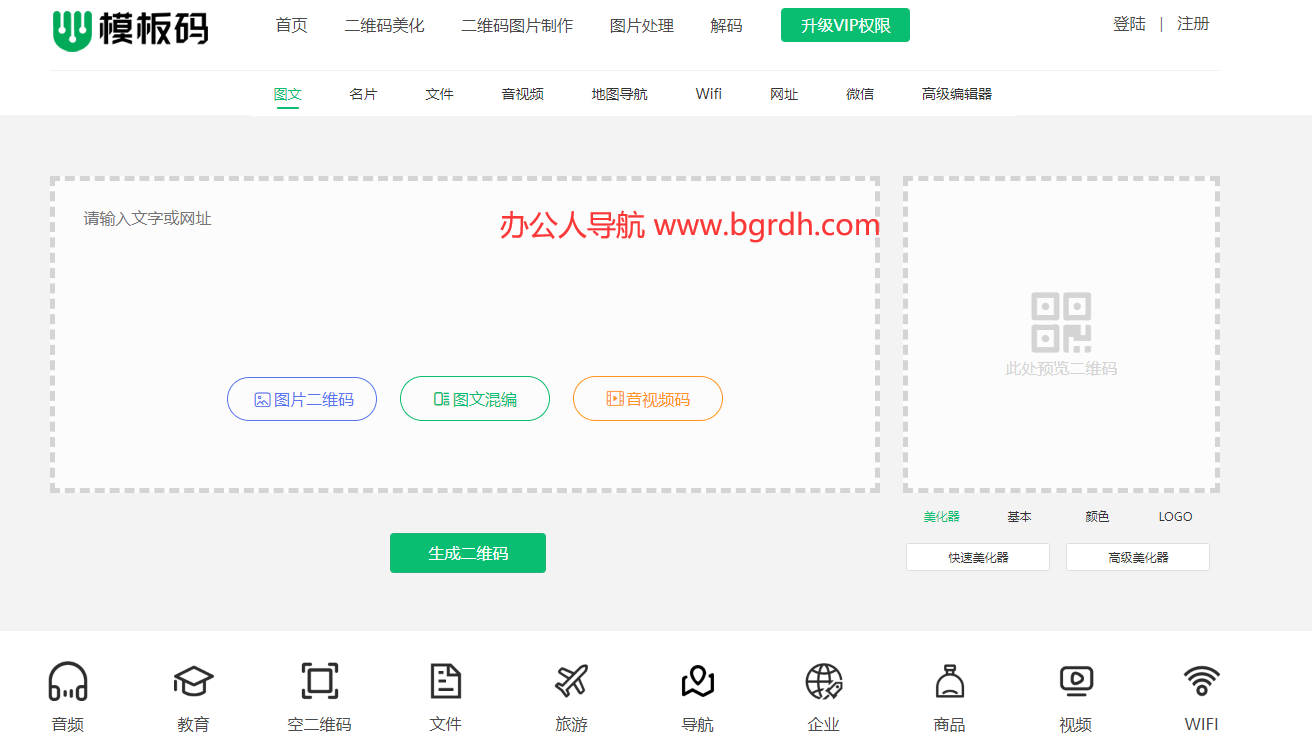Open the 文件 document icon category

(445, 682)
